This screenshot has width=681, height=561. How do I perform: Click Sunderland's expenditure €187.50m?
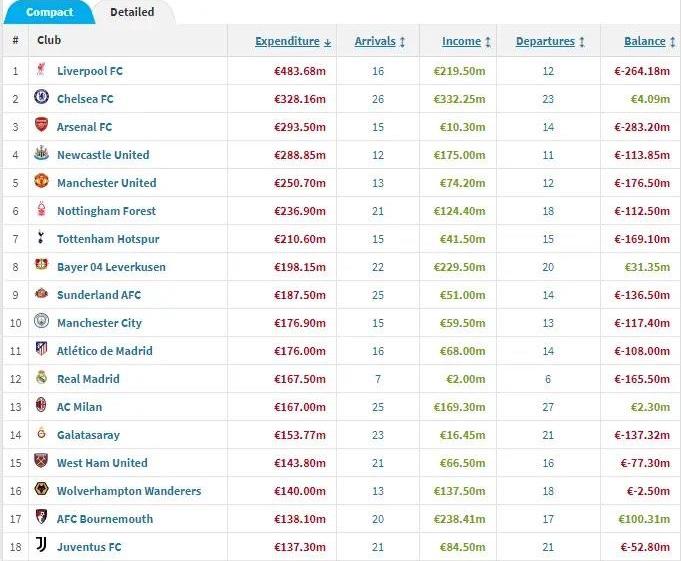point(300,295)
